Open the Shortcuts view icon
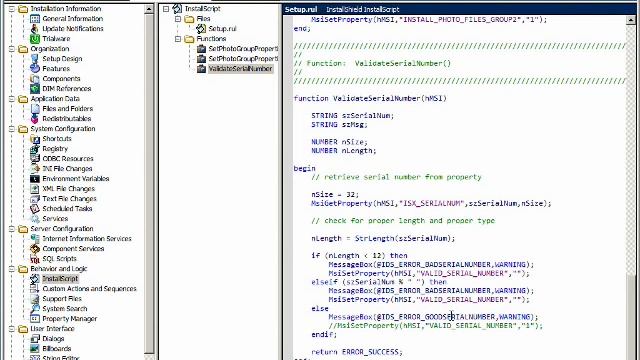Viewport: 640px width, 360px height. coord(35,138)
